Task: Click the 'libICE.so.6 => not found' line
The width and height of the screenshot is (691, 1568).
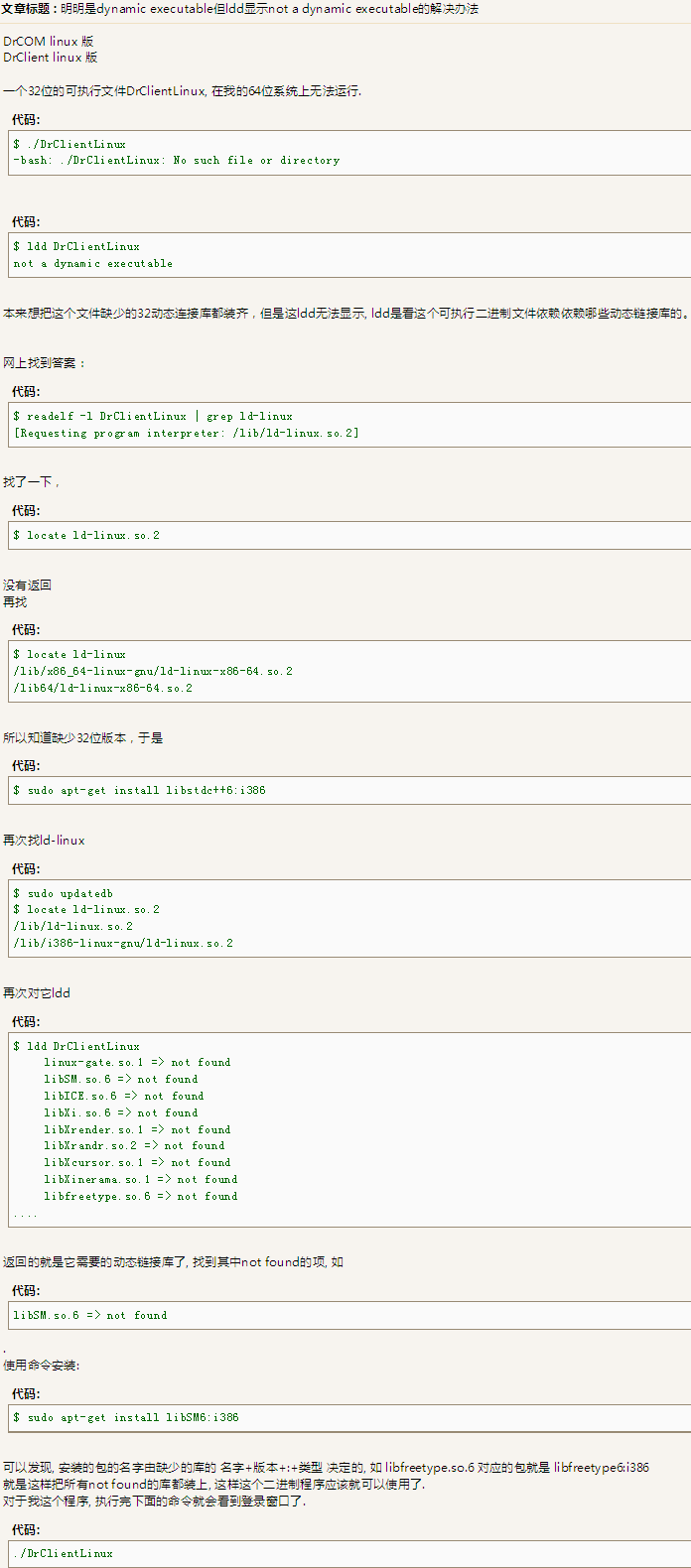Action: click(x=124, y=1097)
